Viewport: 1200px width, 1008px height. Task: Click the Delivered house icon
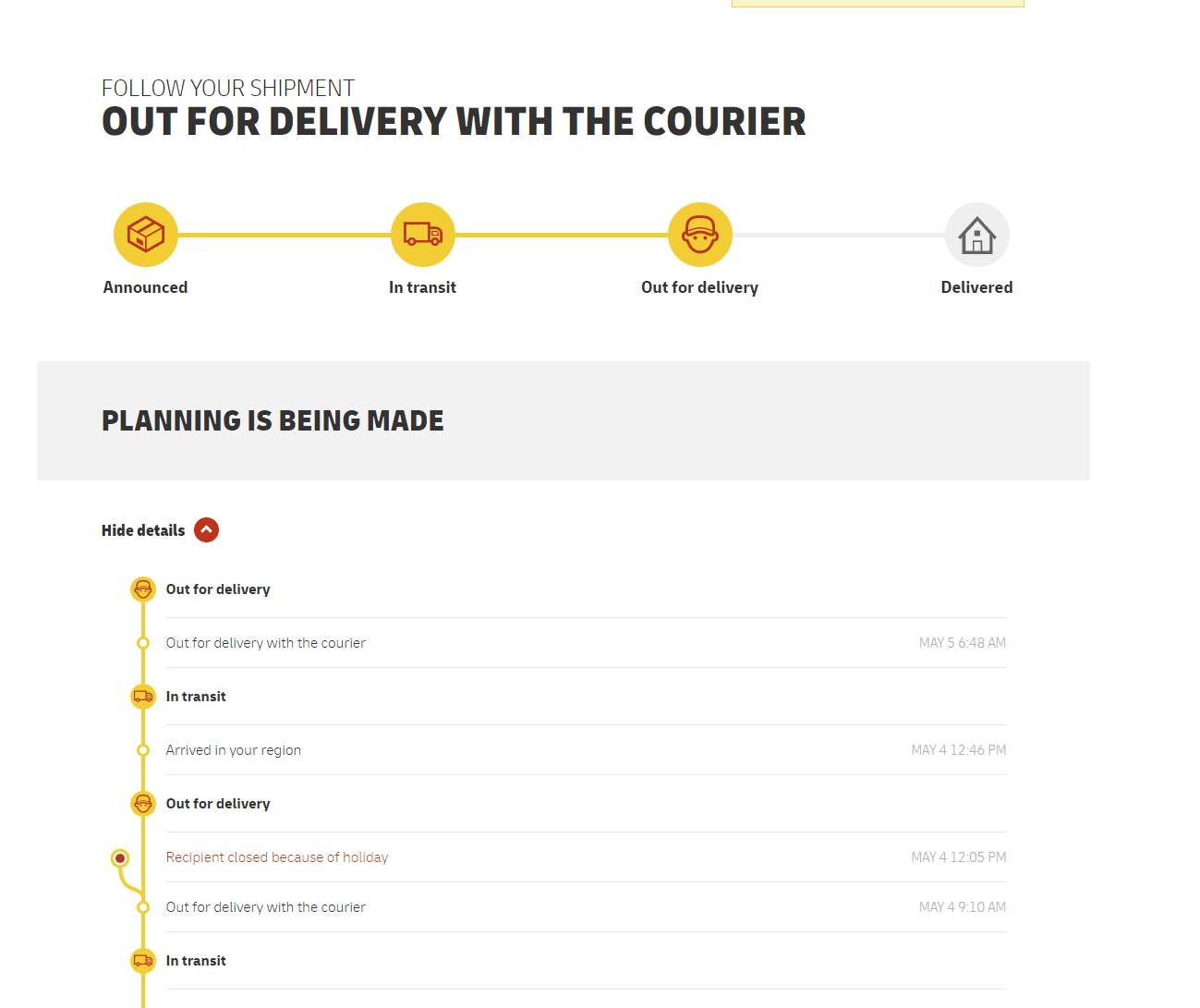click(977, 235)
